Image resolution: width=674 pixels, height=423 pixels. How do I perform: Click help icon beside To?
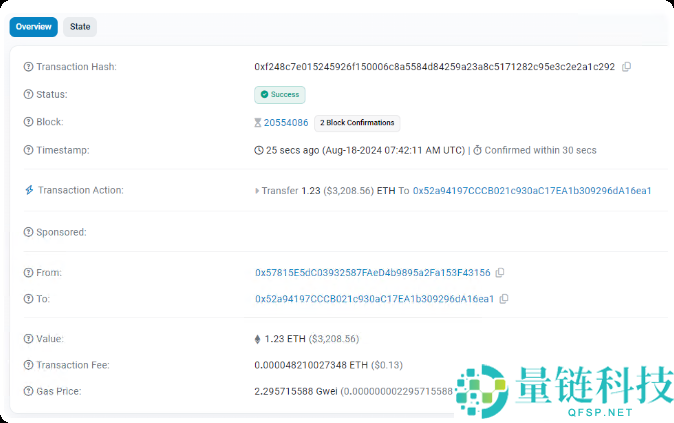point(28,299)
